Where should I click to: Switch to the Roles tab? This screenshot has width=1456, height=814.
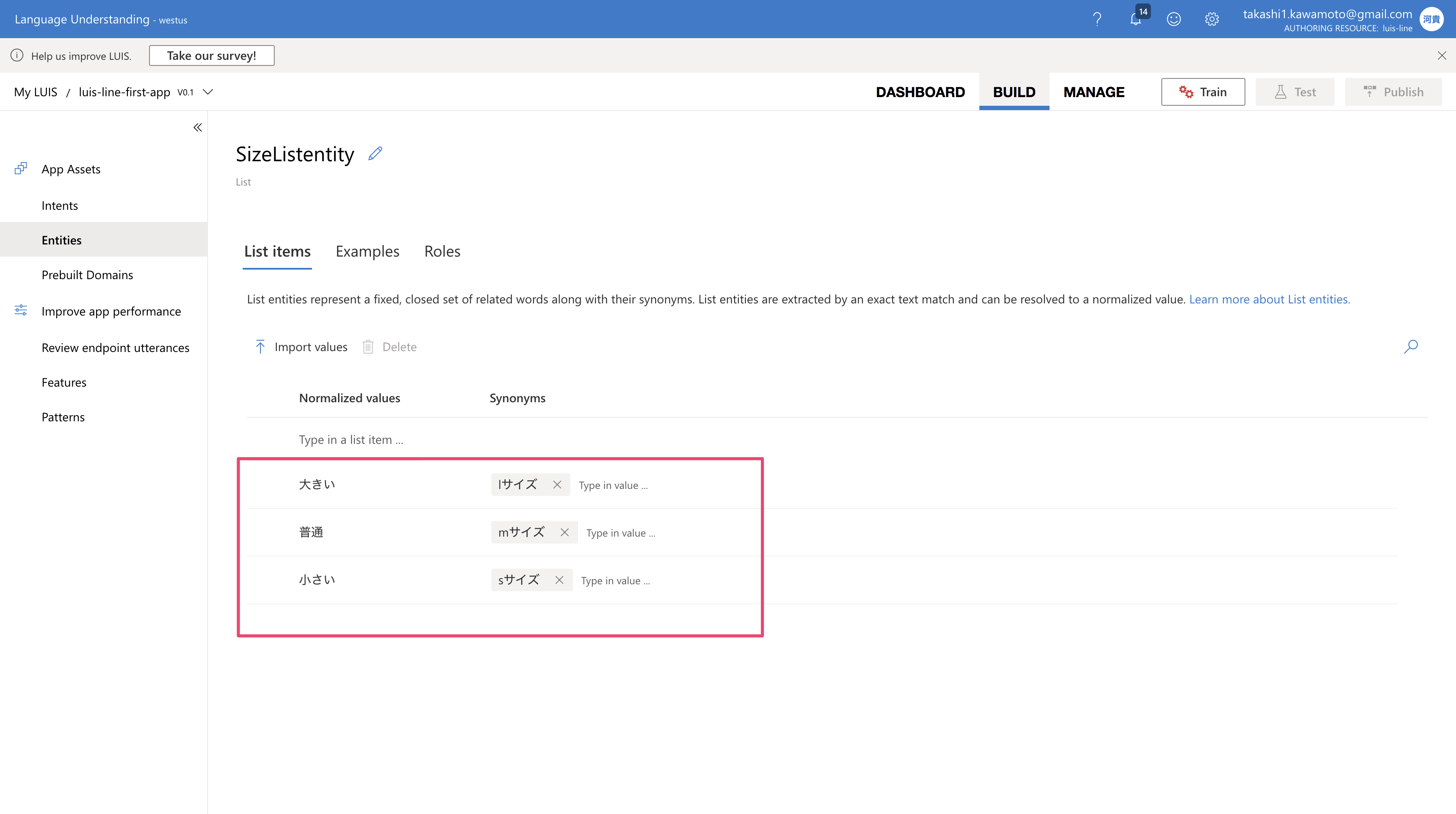(442, 251)
